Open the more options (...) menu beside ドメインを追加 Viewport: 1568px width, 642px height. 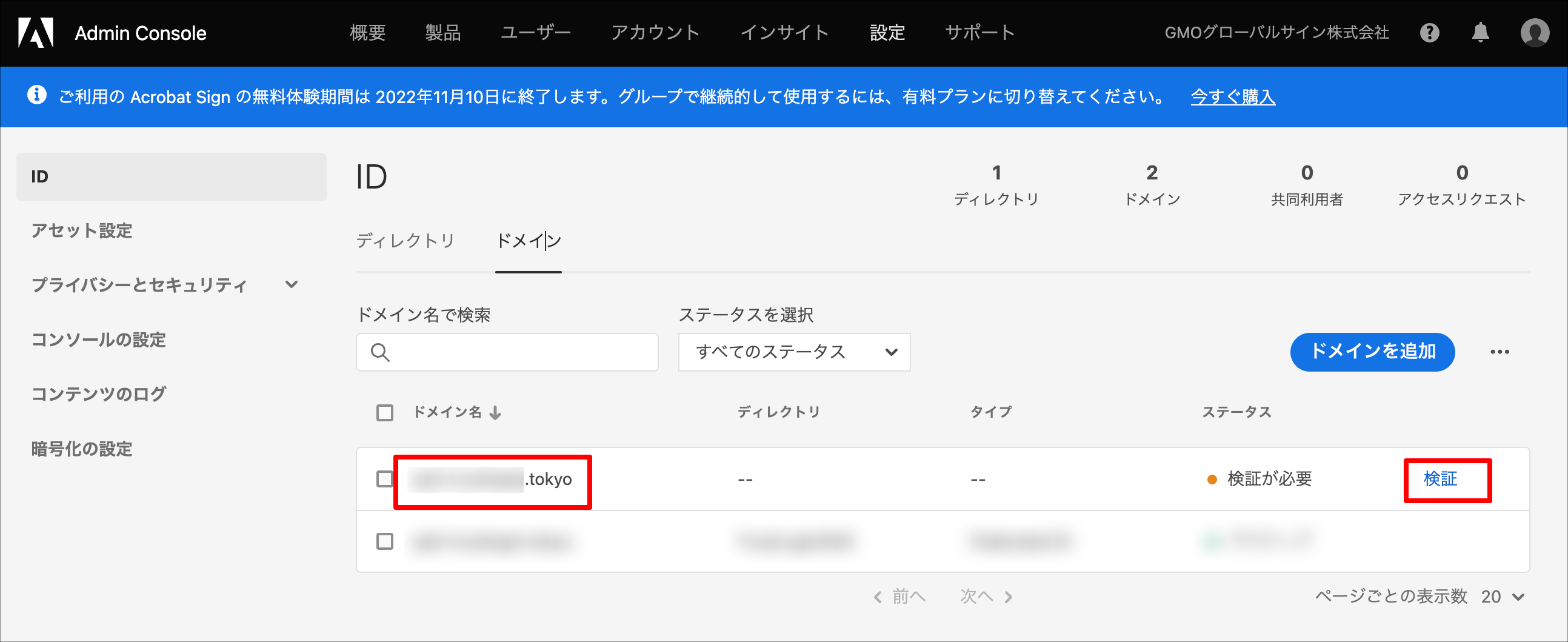(1501, 352)
